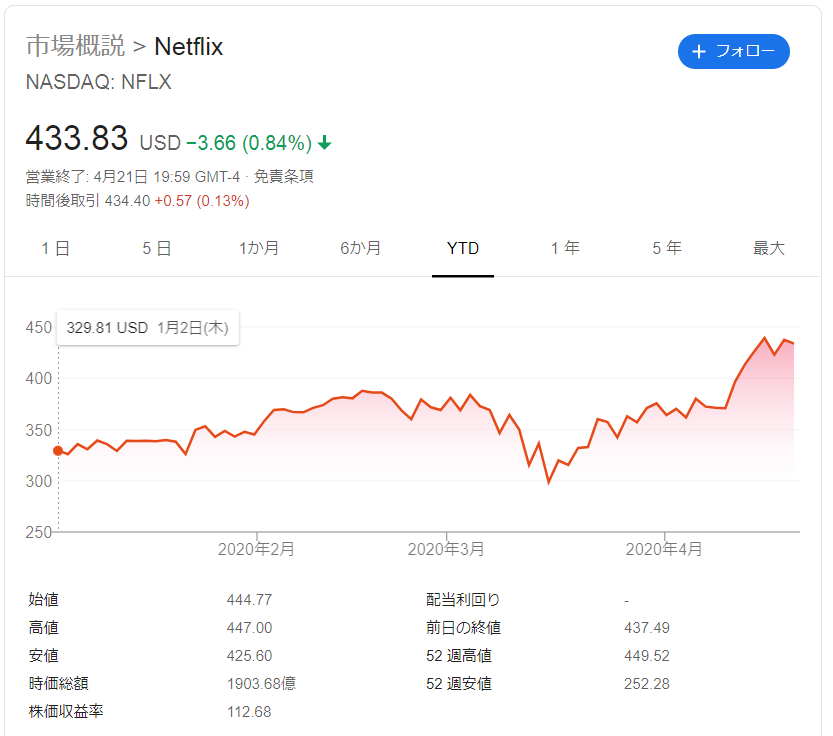Select the 6か月 range tab

pos(361,248)
